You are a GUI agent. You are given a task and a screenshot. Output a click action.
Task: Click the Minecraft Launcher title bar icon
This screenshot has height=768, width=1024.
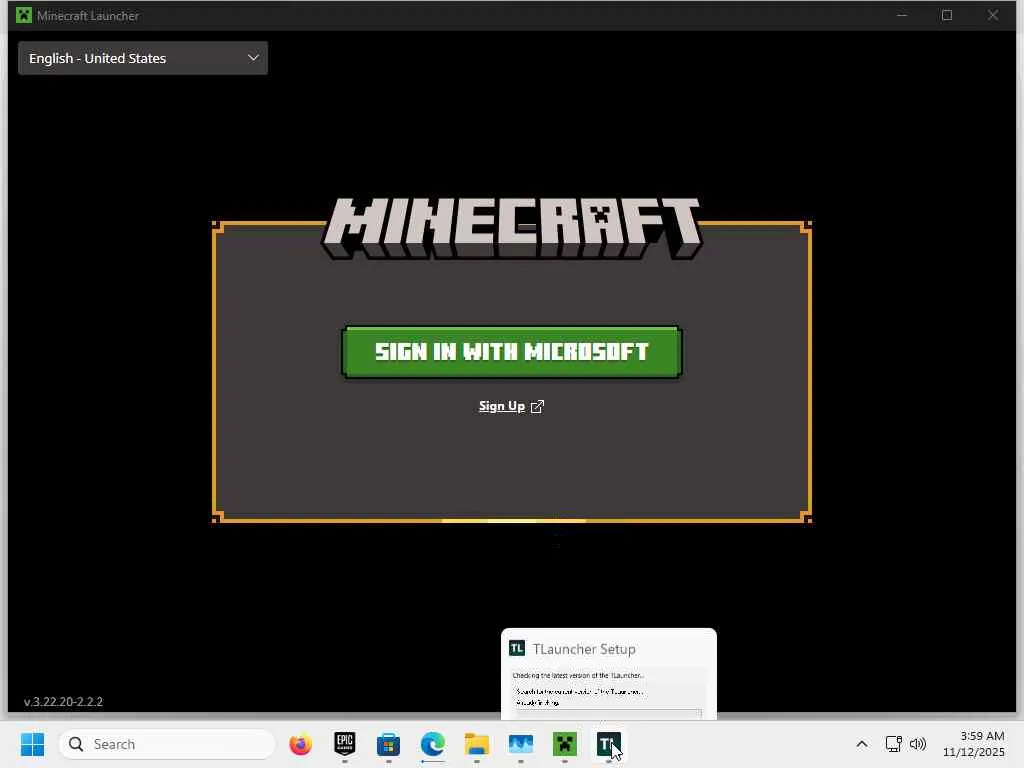pos(24,15)
